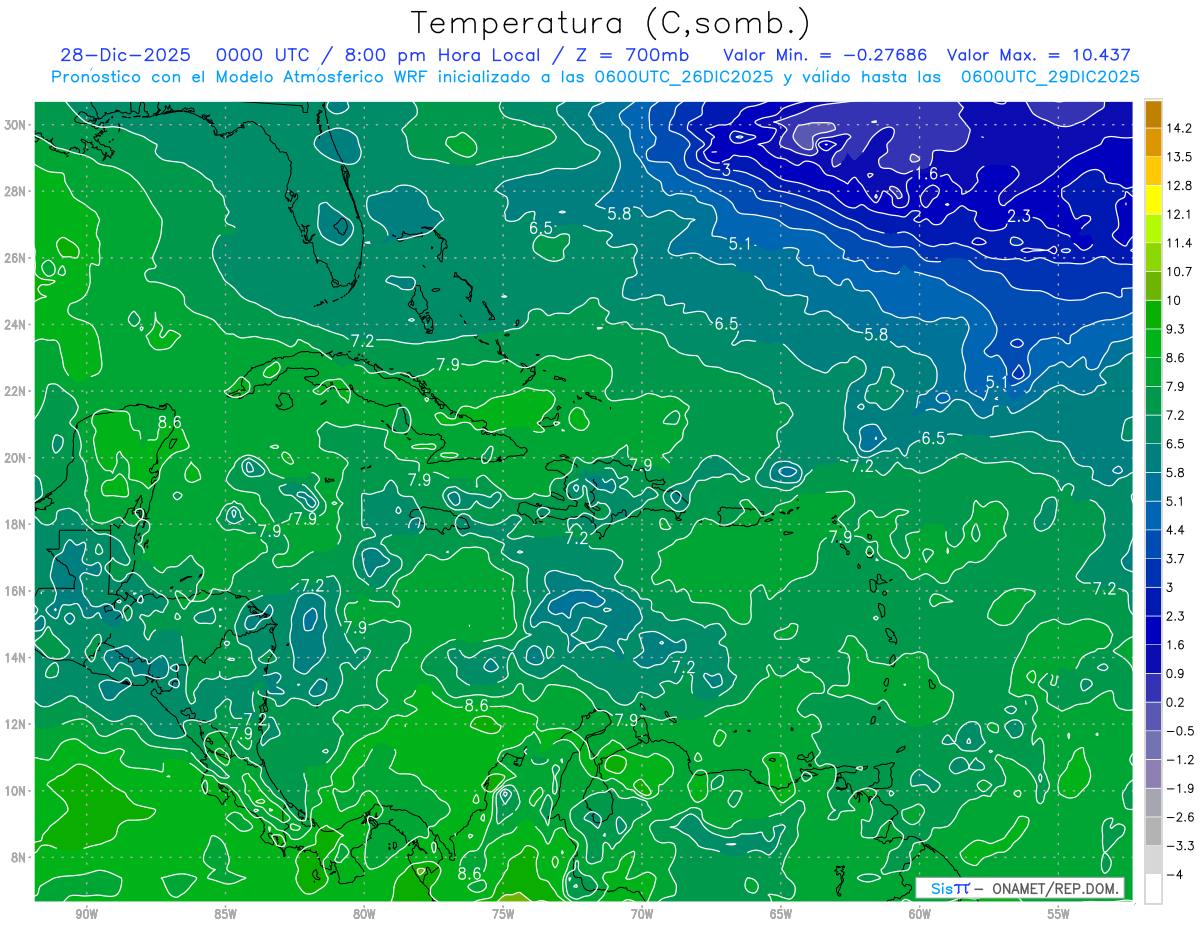Click the 1.6 contour label on the map
The width and height of the screenshot is (1200, 927).
pos(927,174)
